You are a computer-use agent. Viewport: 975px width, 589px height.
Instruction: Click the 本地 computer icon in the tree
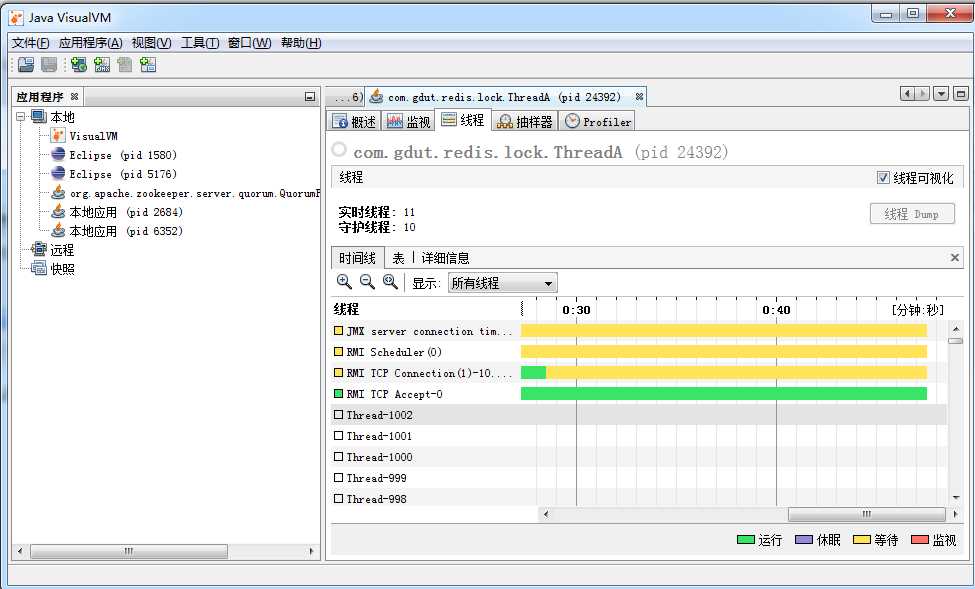(x=39, y=116)
